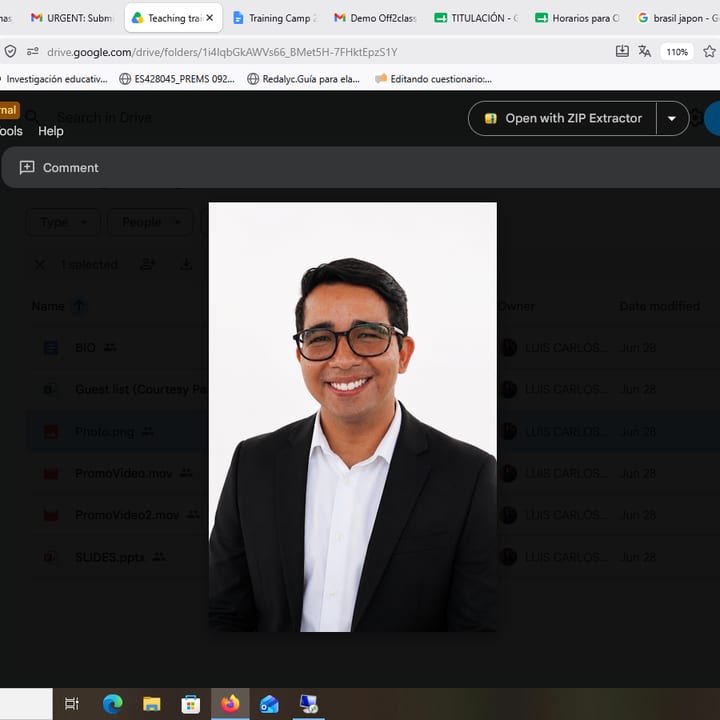This screenshot has width=720, height=720.
Task: Clear the selection with the X icon
Action: (40, 264)
